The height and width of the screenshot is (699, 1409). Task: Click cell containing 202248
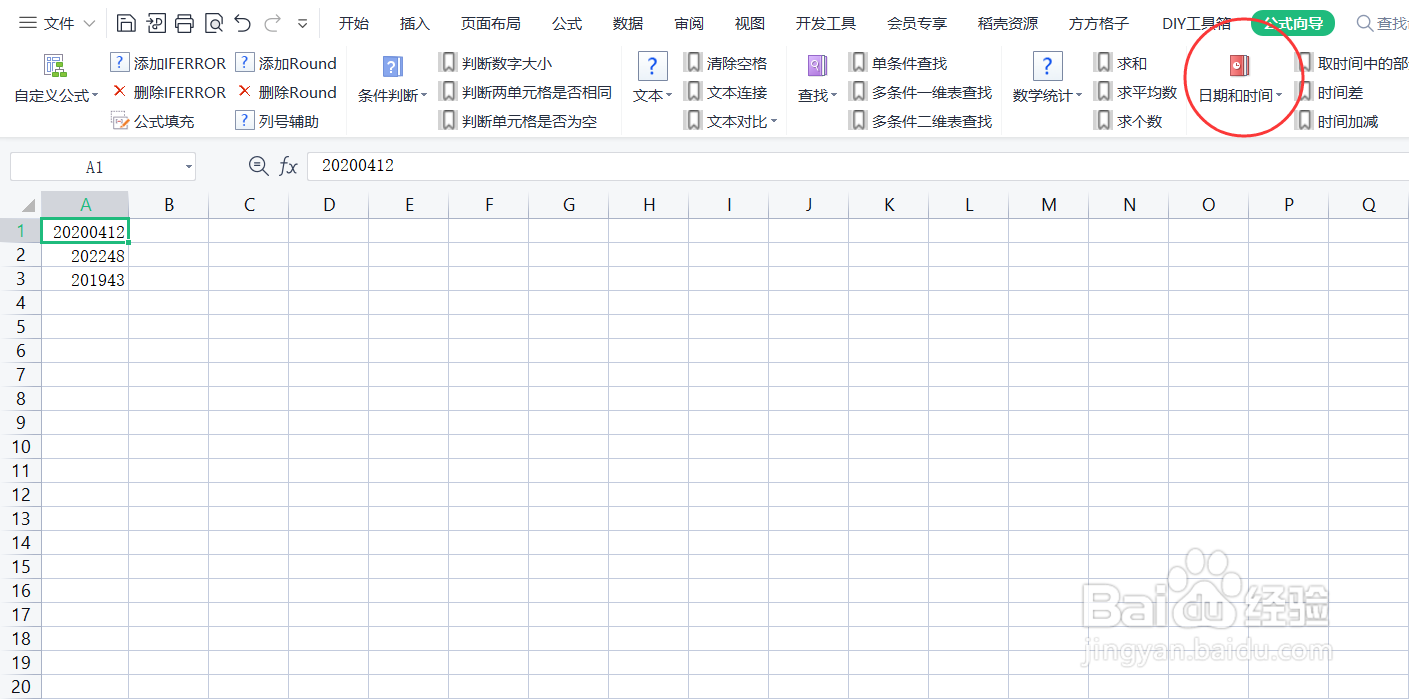tap(85, 256)
